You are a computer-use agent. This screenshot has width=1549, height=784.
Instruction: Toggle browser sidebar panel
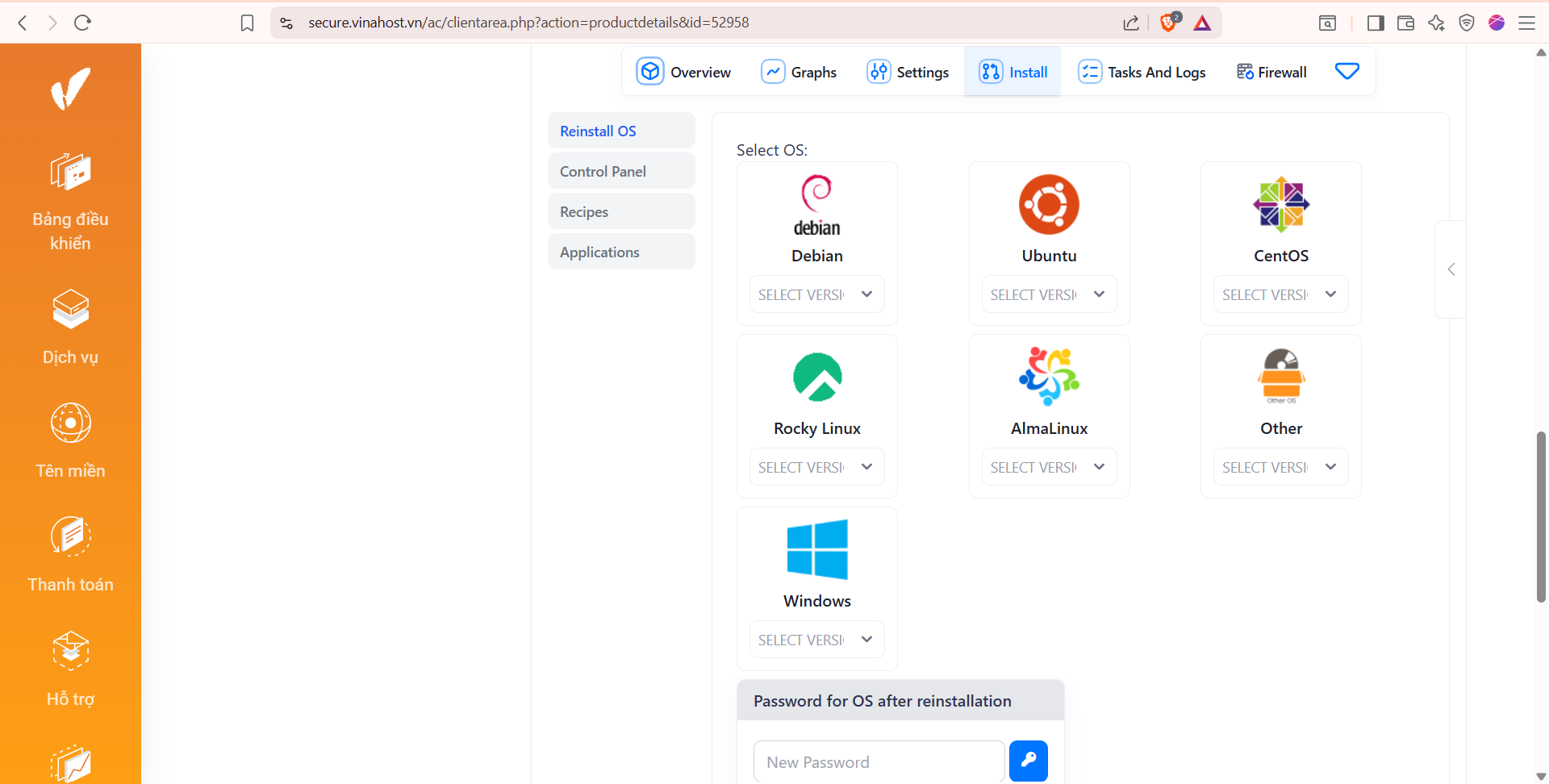(1376, 23)
